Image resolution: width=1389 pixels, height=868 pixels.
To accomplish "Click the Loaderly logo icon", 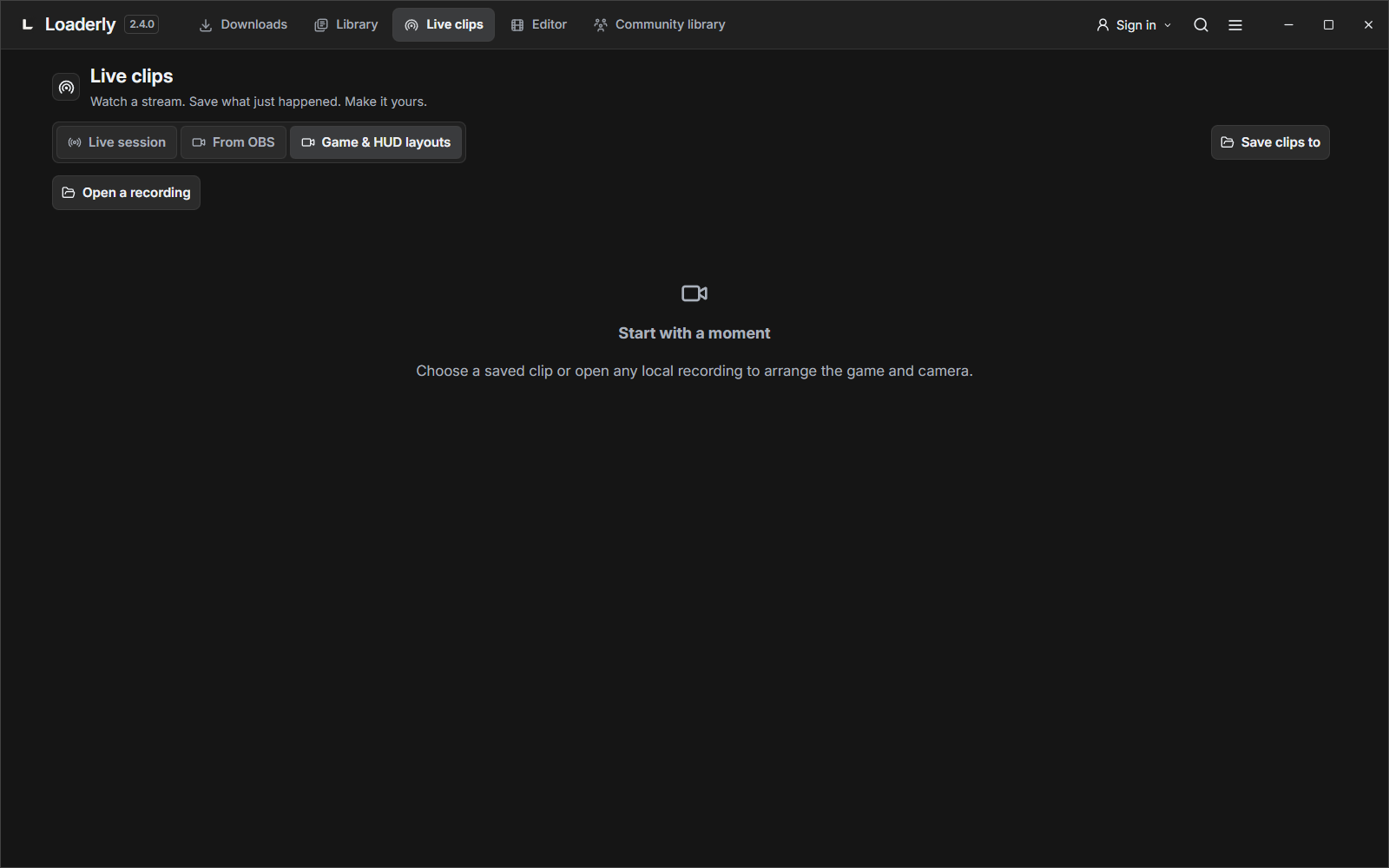I will tap(28, 24).
